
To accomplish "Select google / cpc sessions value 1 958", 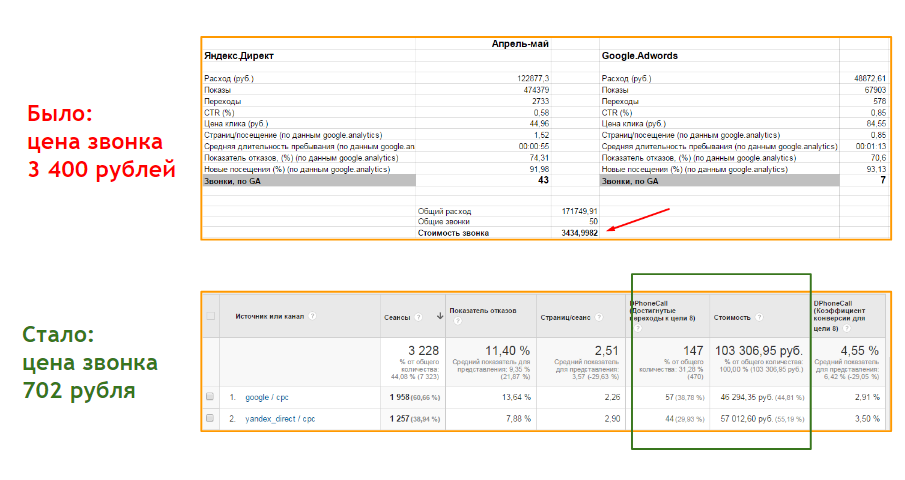I will click(x=399, y=398).
